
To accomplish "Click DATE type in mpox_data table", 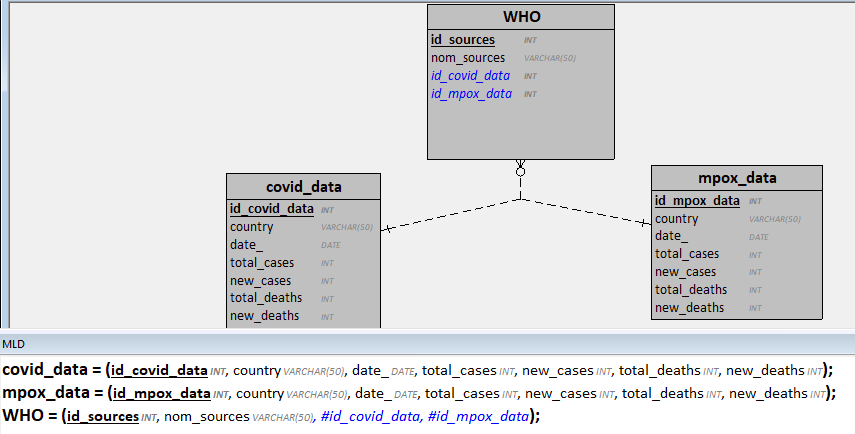I will pyautogui.click(x=758, y=237).
